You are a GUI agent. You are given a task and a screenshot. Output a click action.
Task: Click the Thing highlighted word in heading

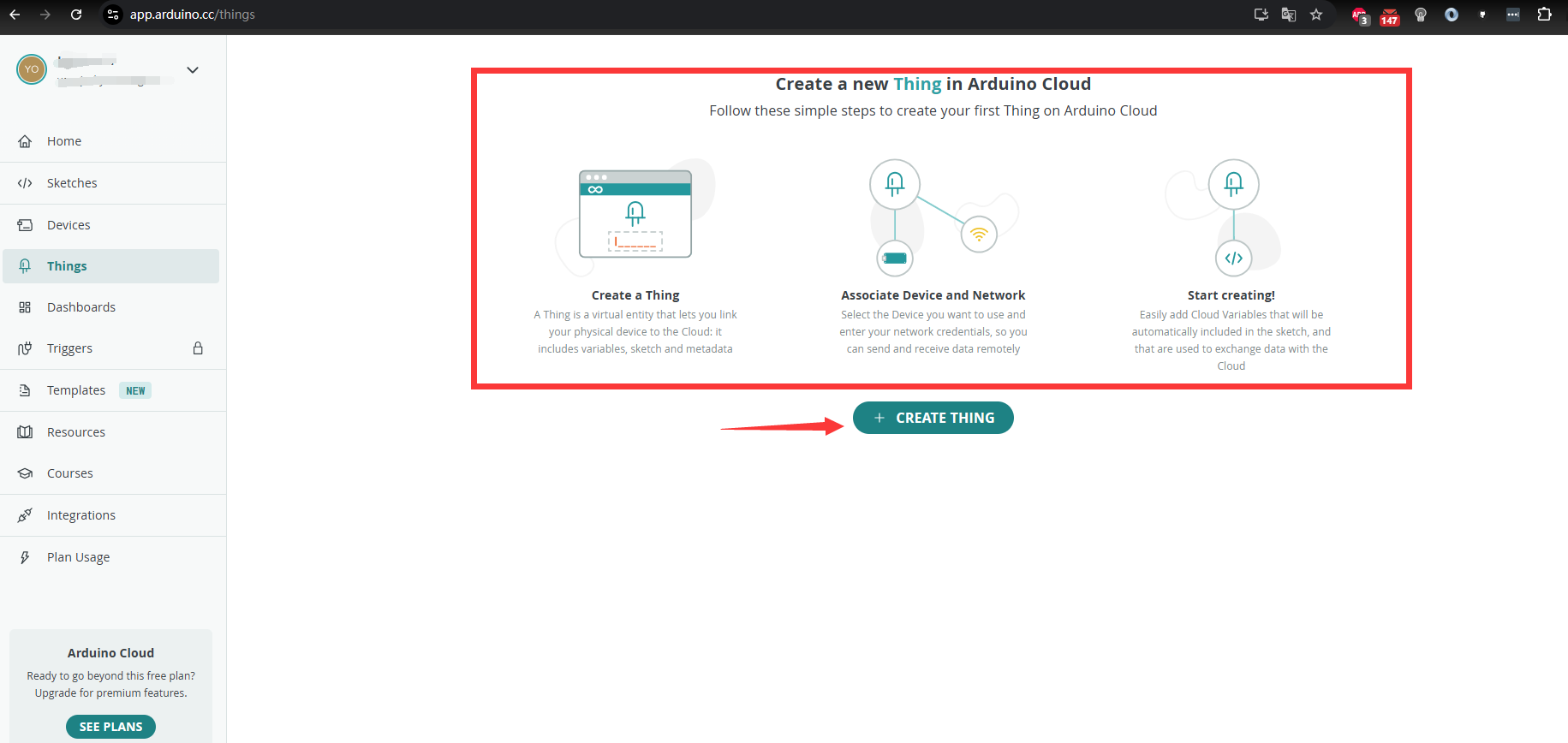(x=917, y=84)
